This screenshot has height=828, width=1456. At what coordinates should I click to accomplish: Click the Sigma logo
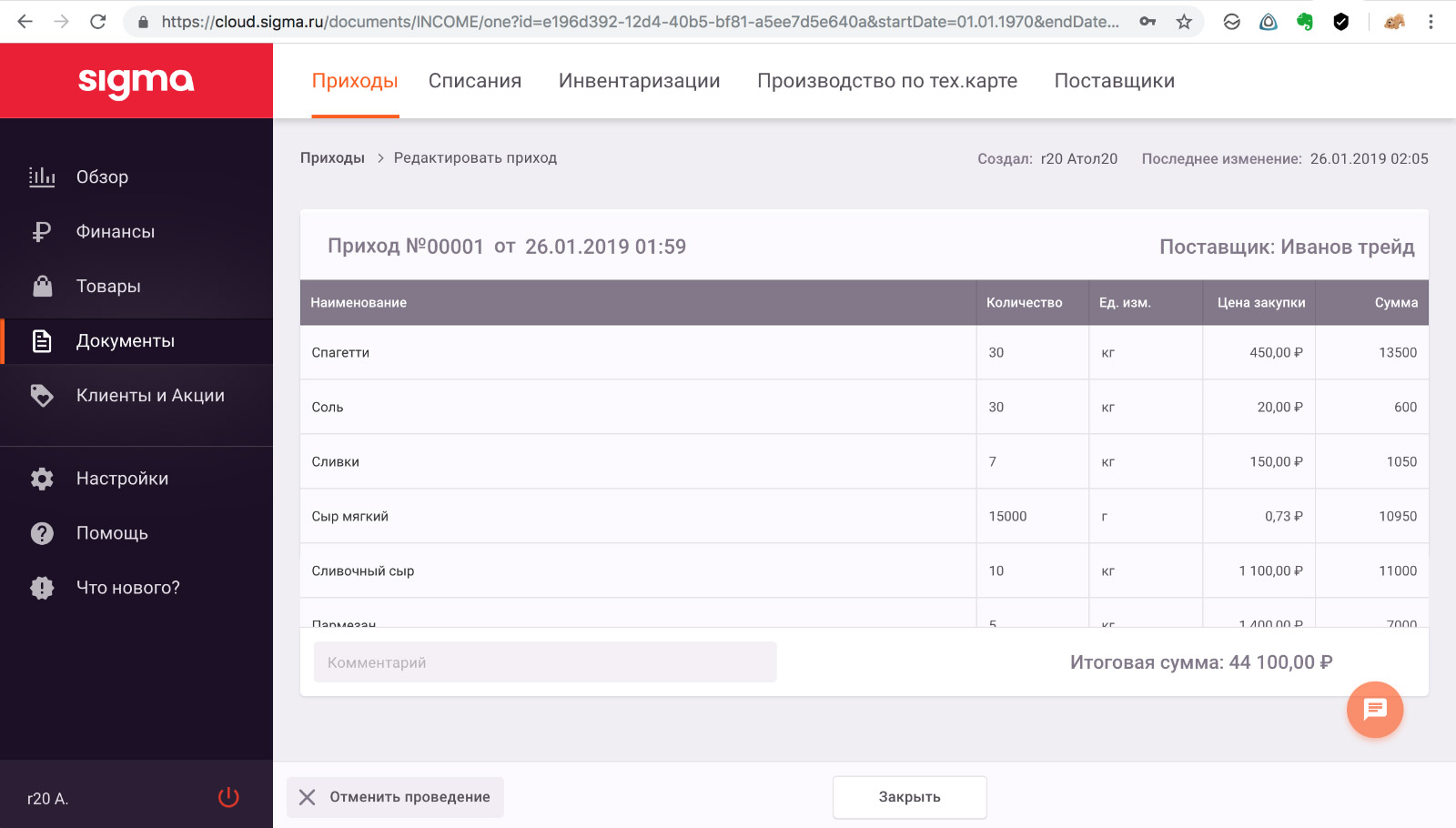[136, 81]
